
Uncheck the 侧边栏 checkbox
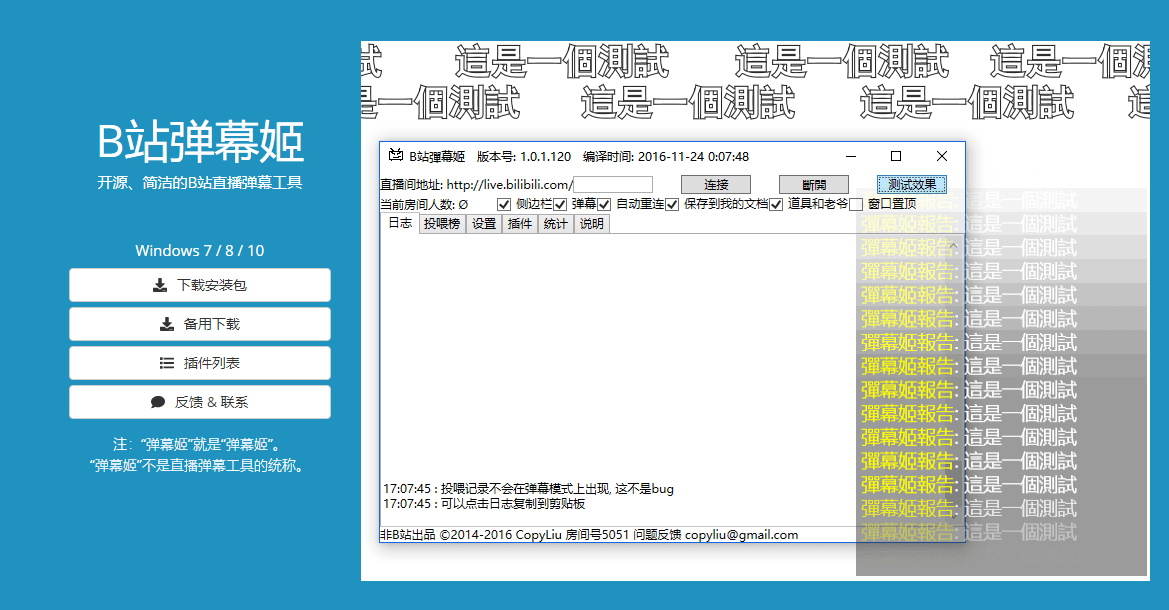click(x=504, y=204)
